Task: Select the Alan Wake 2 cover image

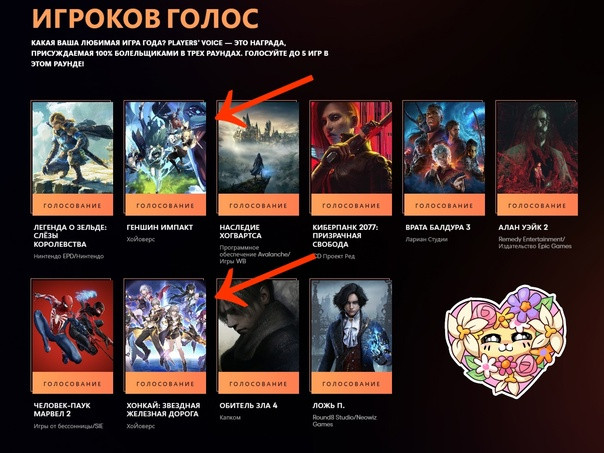Action: pos(537,148)
